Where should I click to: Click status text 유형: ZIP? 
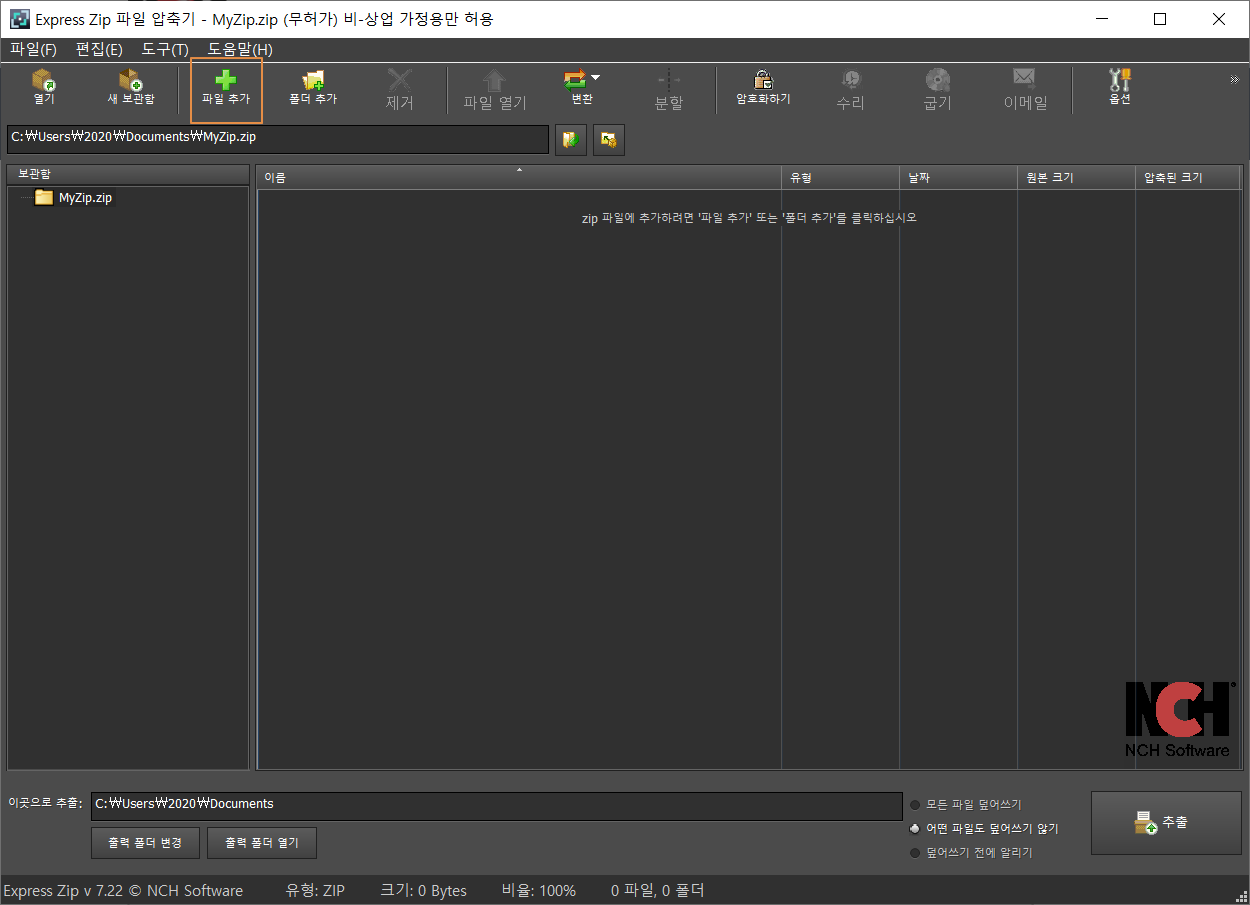coord(315,890)
